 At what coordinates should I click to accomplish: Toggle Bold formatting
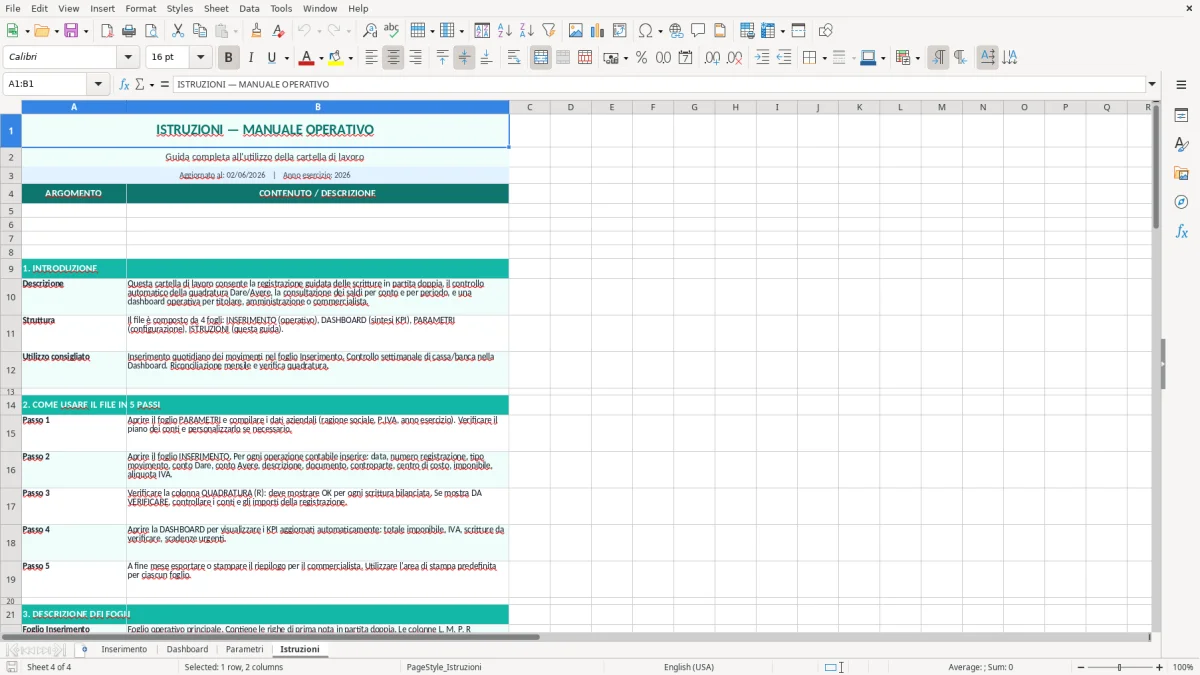(229, 58)
